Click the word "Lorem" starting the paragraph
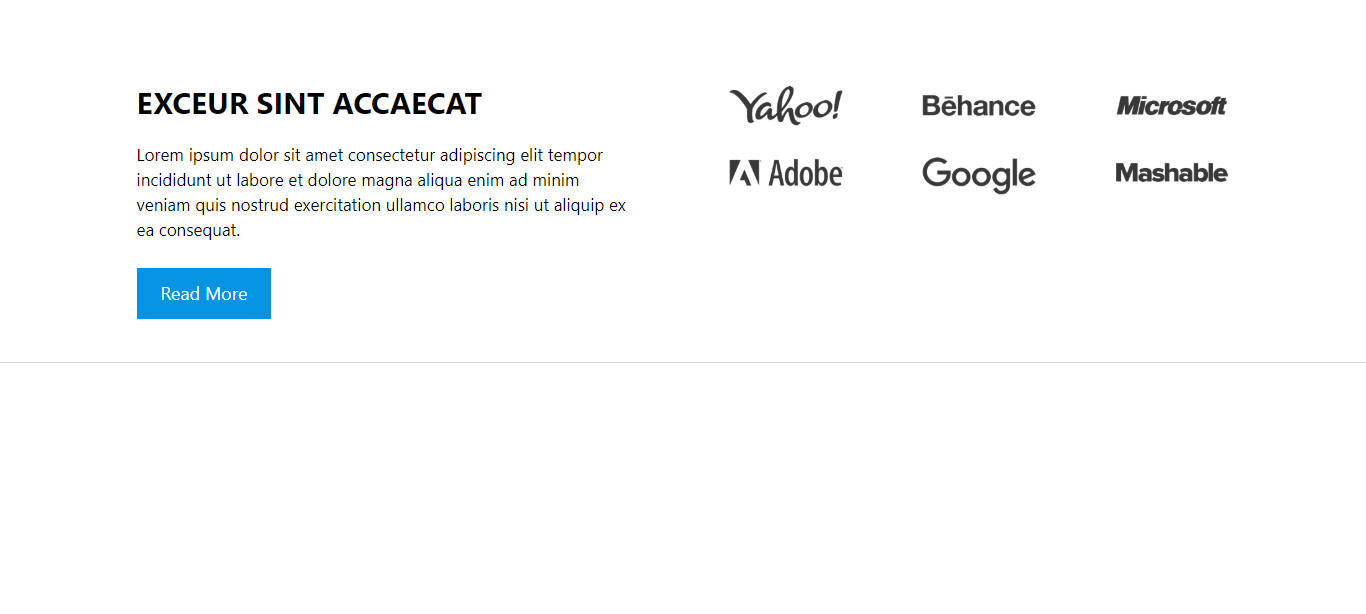1366x614 pixels. [x=160, y=155]
